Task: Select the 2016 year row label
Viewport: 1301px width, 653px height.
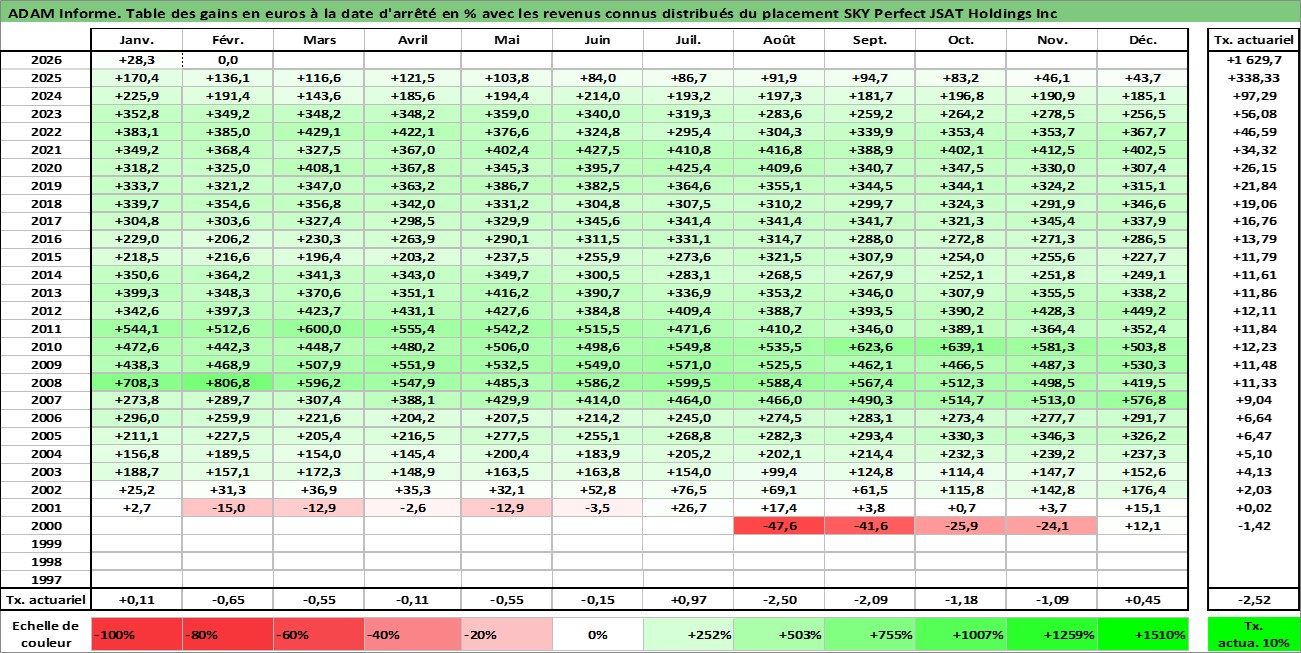Action: (46, 239)
